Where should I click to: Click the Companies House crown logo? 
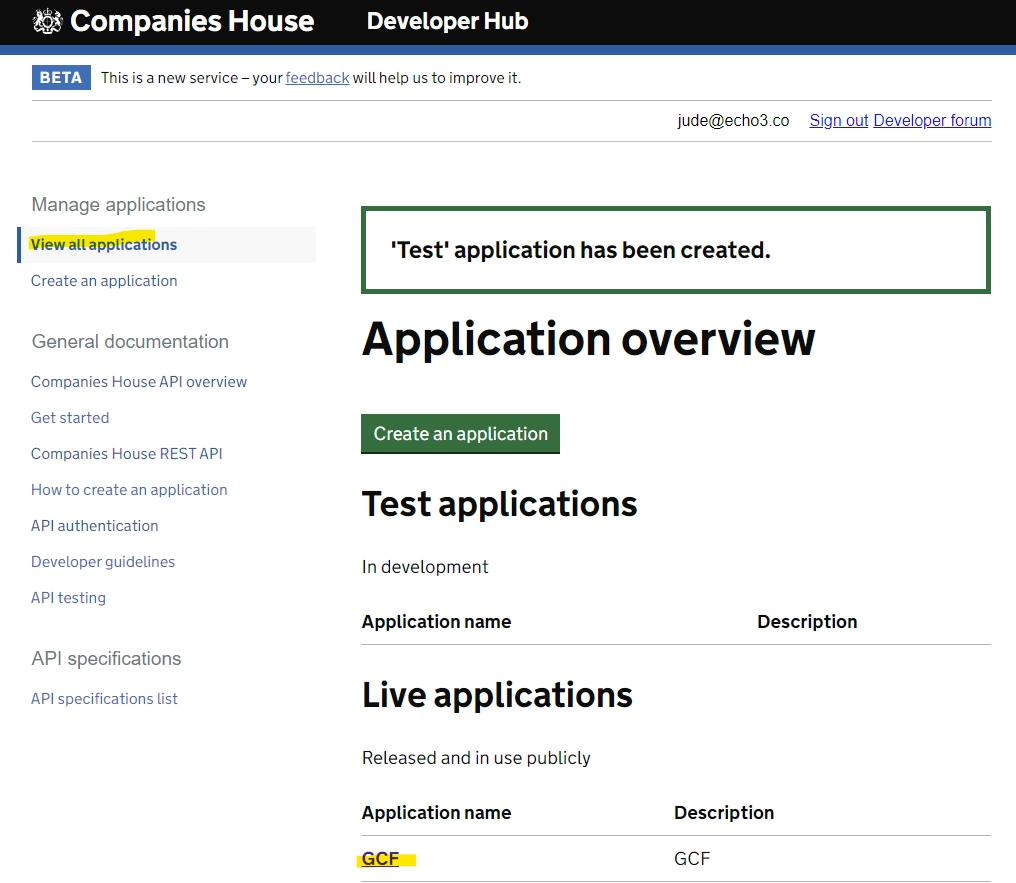click(x=44, y=20)
